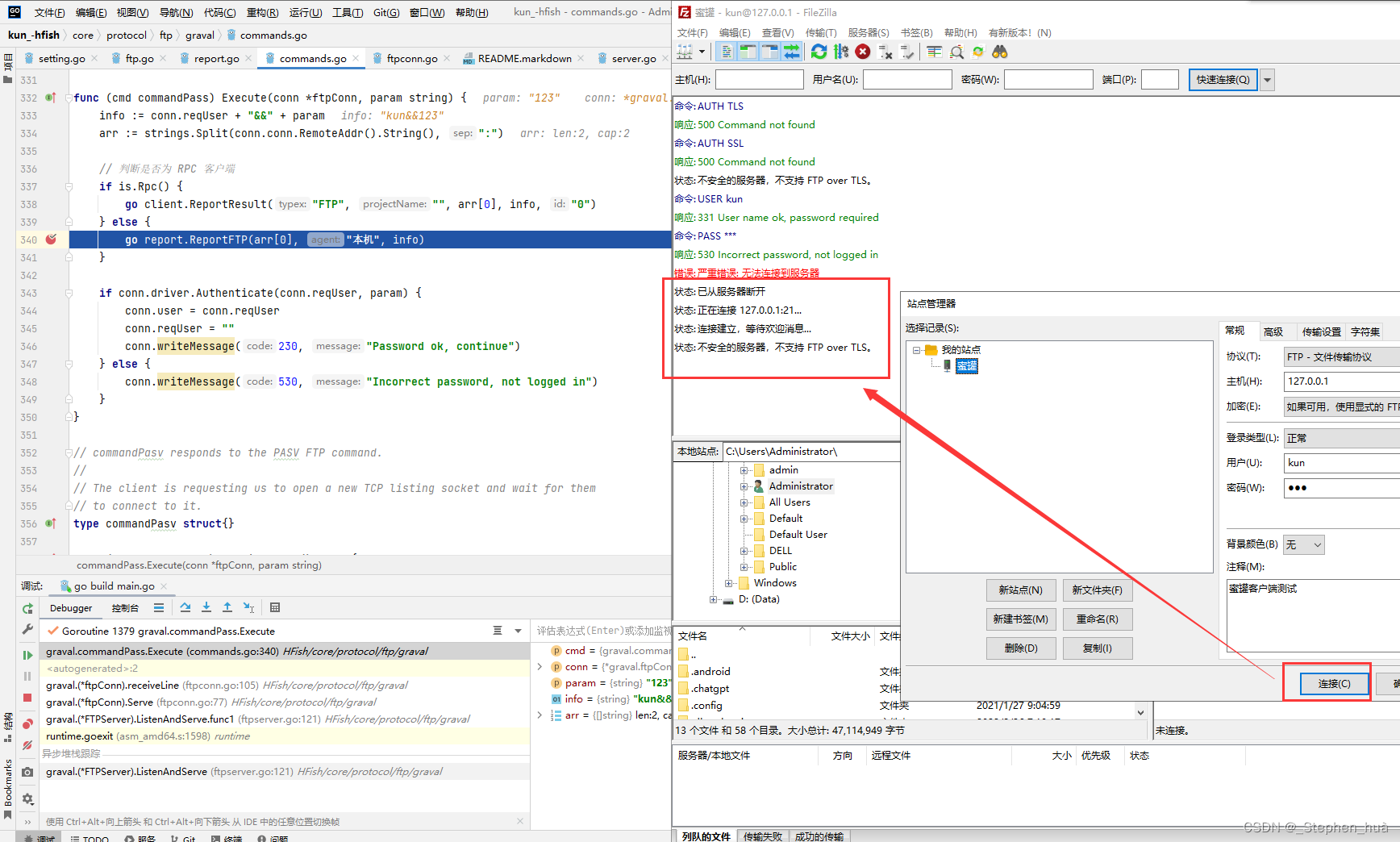Image resolution: width=1400 pixels, height=842 pixels.
Task: Open GoLand 运行(U) menu
Action: tap(306, 12)
